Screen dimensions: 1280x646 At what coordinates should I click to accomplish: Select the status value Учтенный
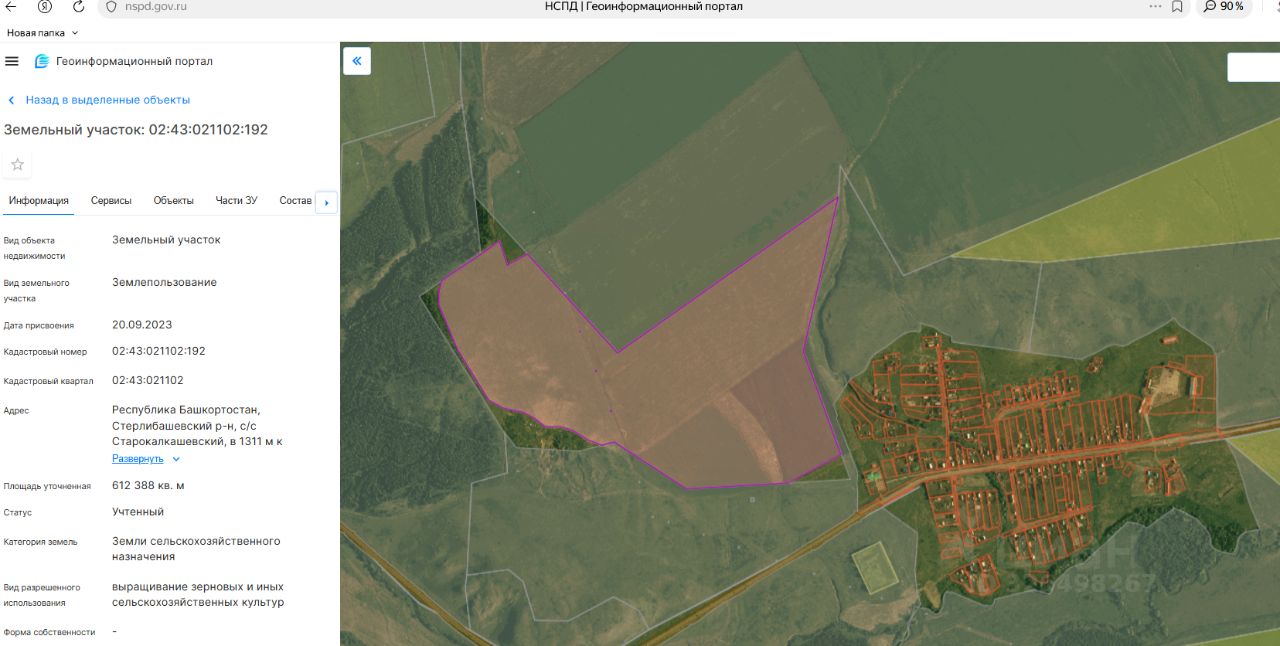138,512
